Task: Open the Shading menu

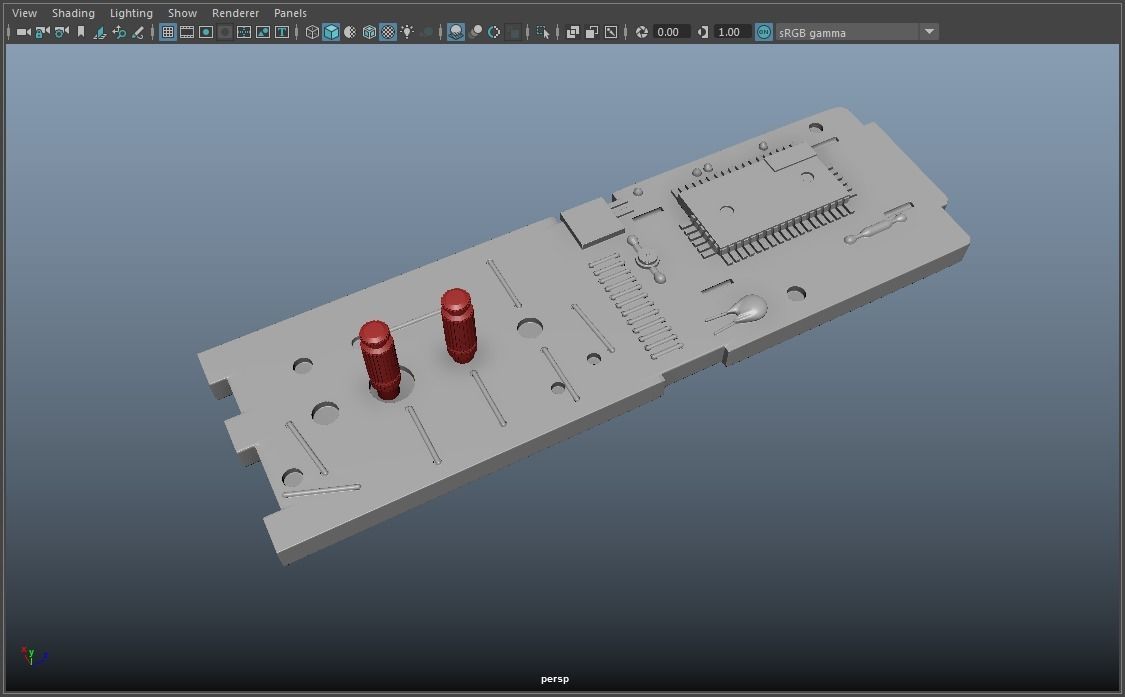Action: [73, 13]
